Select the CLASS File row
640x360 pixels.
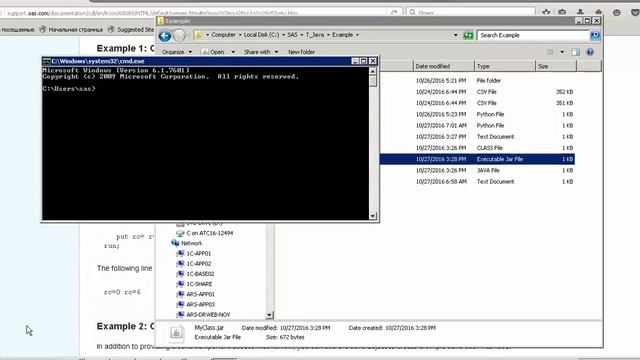click(x=477, y=148)
